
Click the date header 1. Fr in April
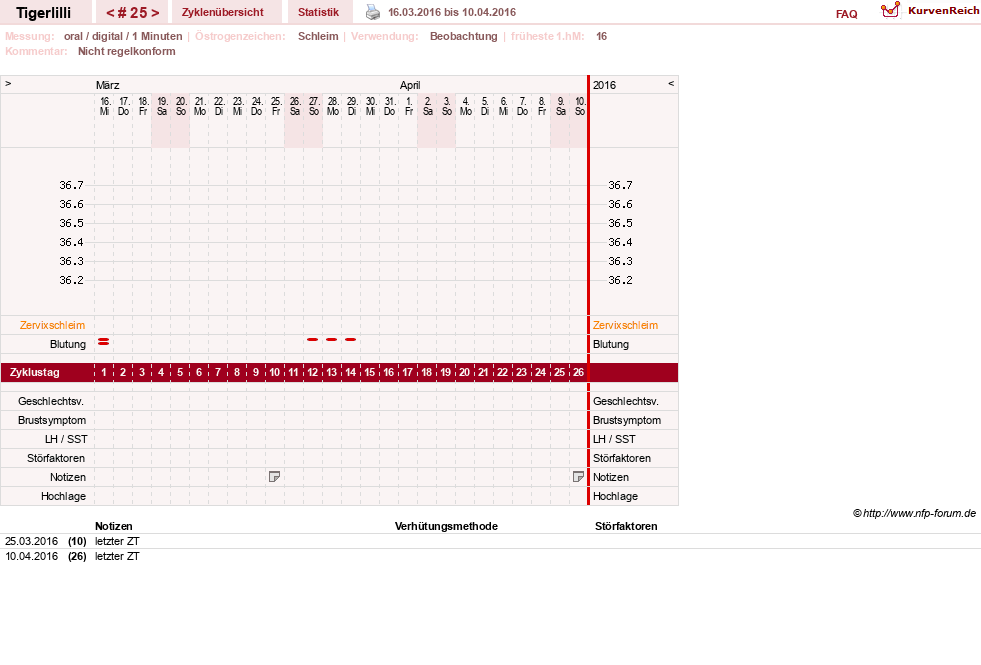point(409,106)
